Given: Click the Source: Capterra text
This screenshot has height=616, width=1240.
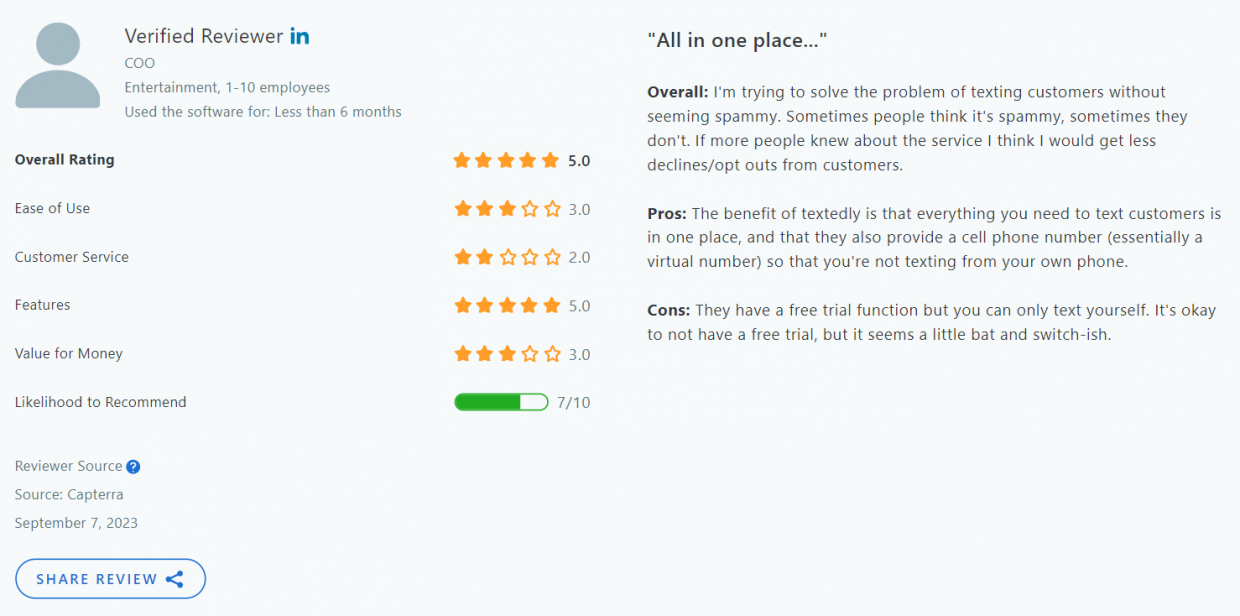Looking at the screenshot, I should tap(69, 494).
